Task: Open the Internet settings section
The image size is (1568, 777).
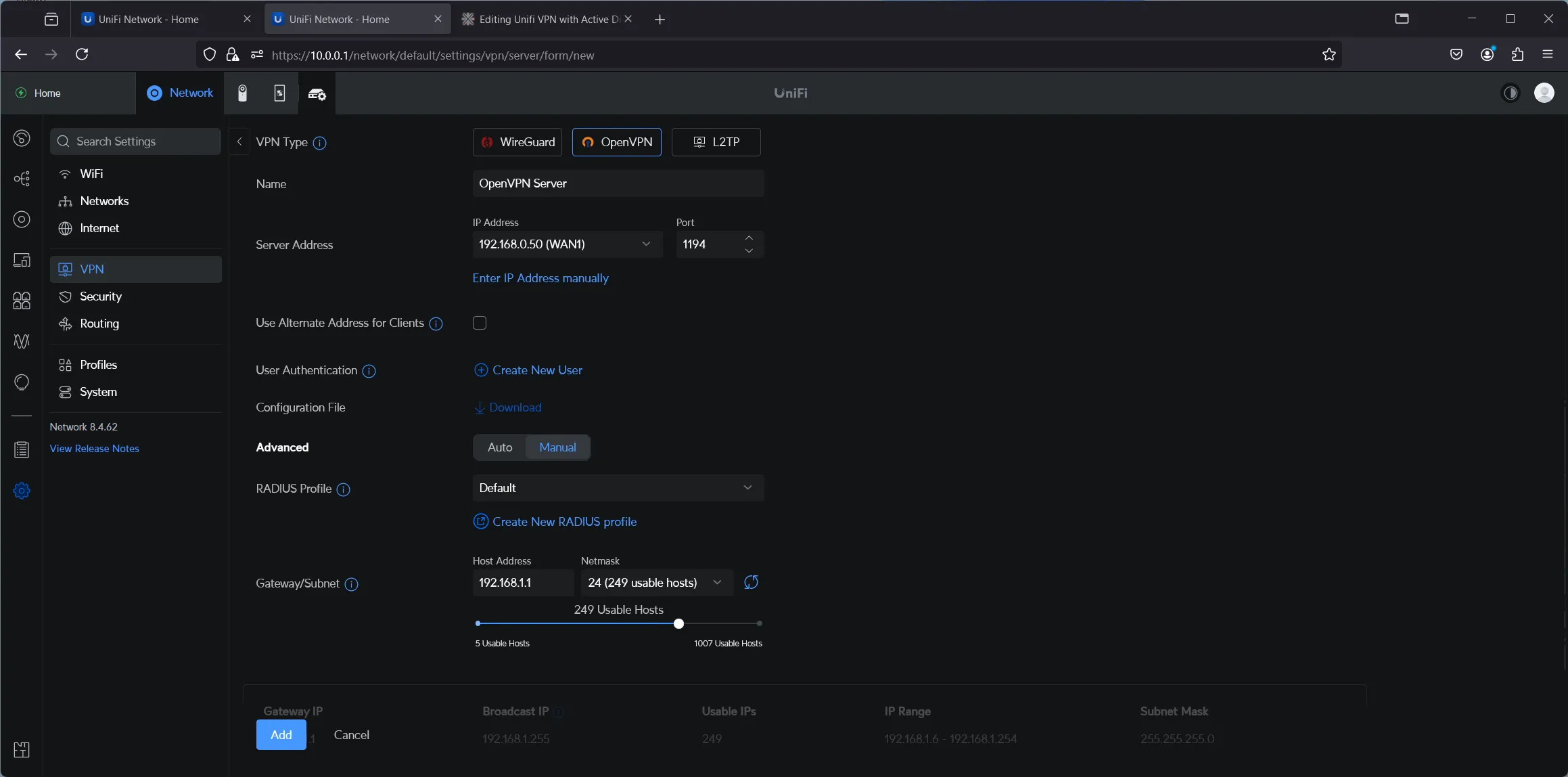Action: click(x=135, y=228)
